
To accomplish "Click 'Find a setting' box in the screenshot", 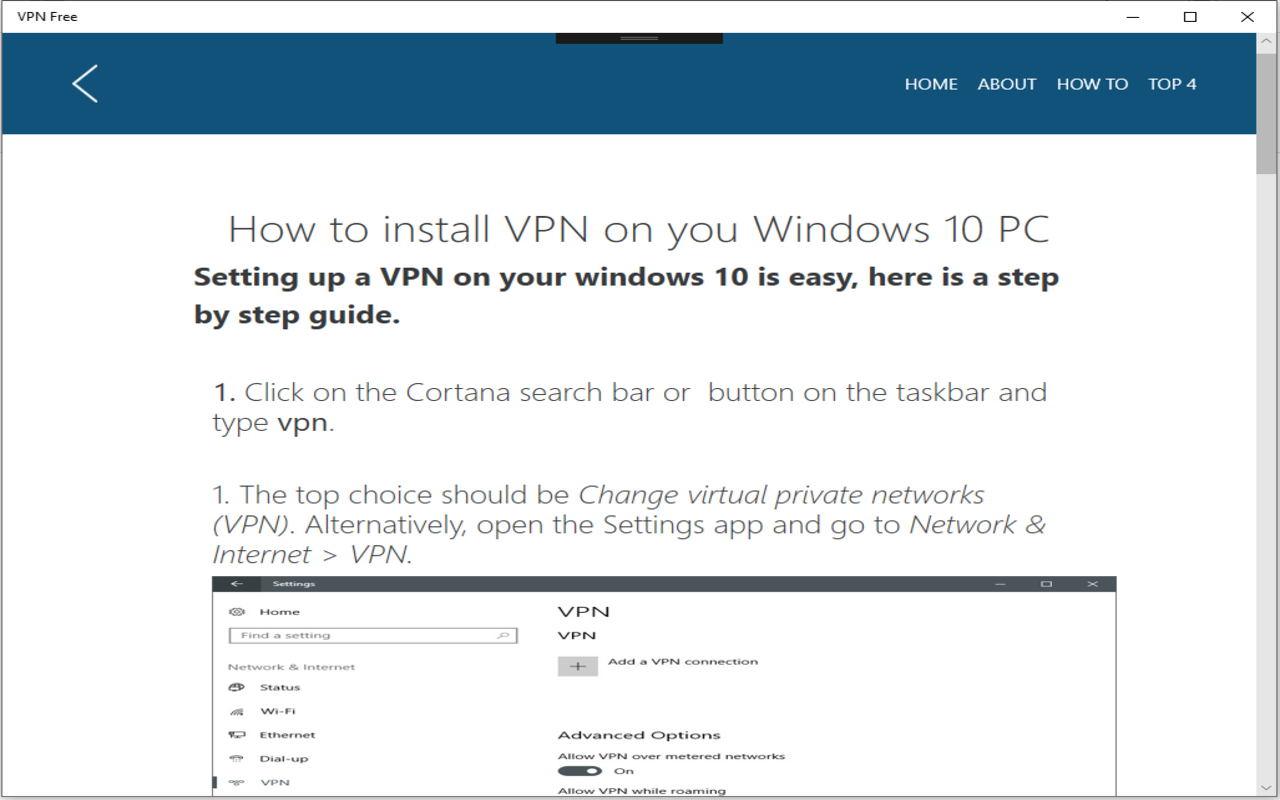I will (x=373, y=635).
